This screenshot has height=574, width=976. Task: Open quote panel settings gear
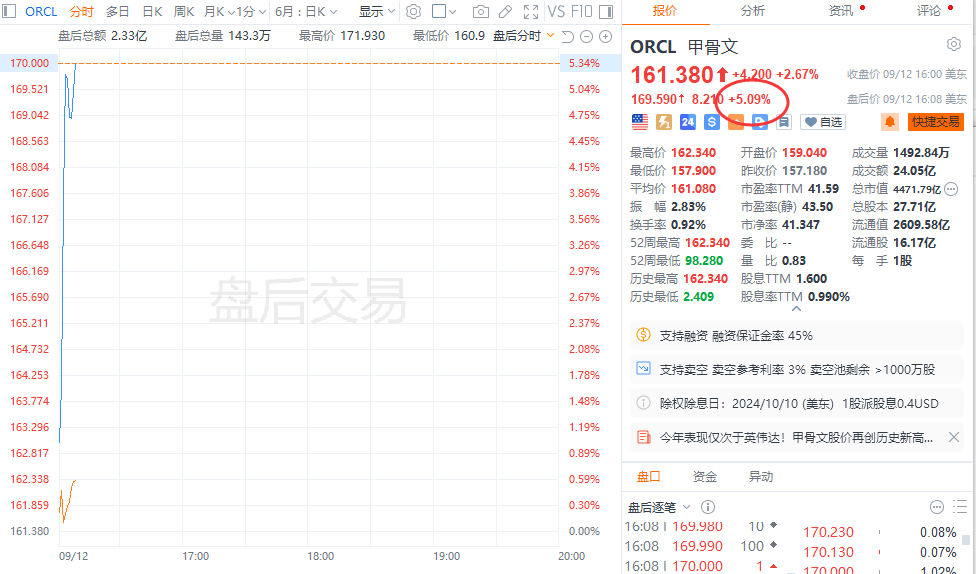[x=954, y=44]
